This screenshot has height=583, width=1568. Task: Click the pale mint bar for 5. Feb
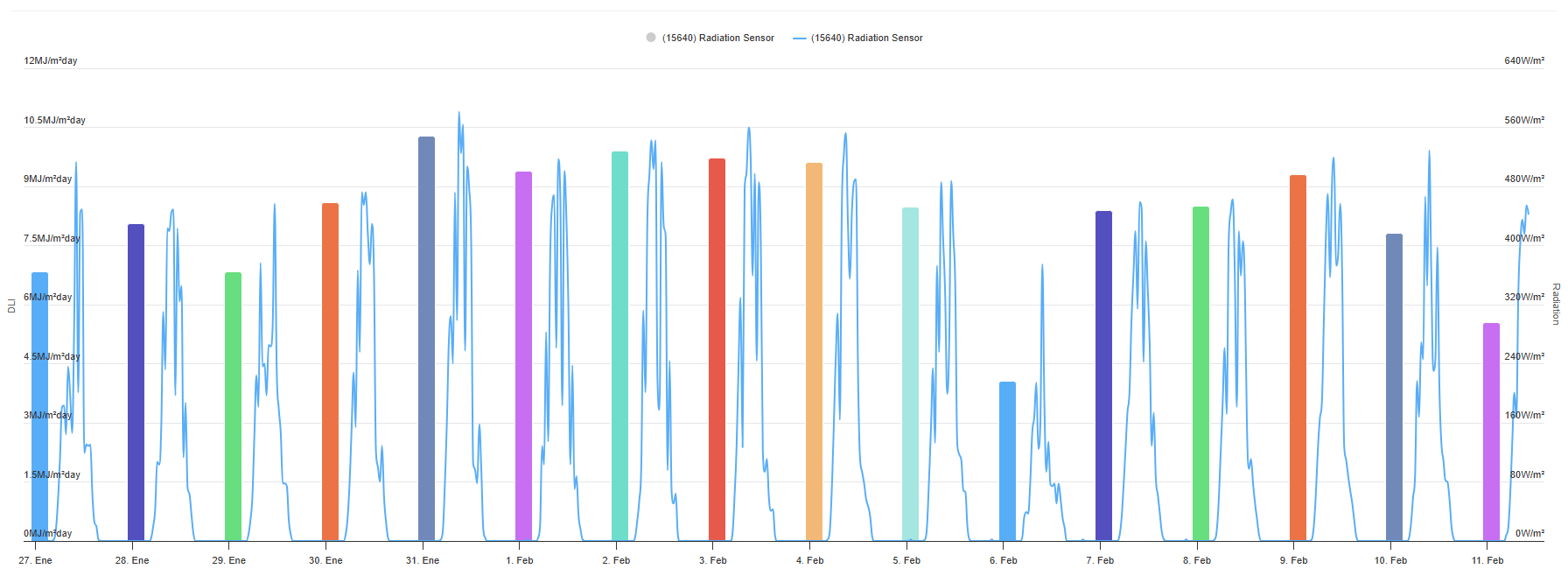tap(910, 374)
